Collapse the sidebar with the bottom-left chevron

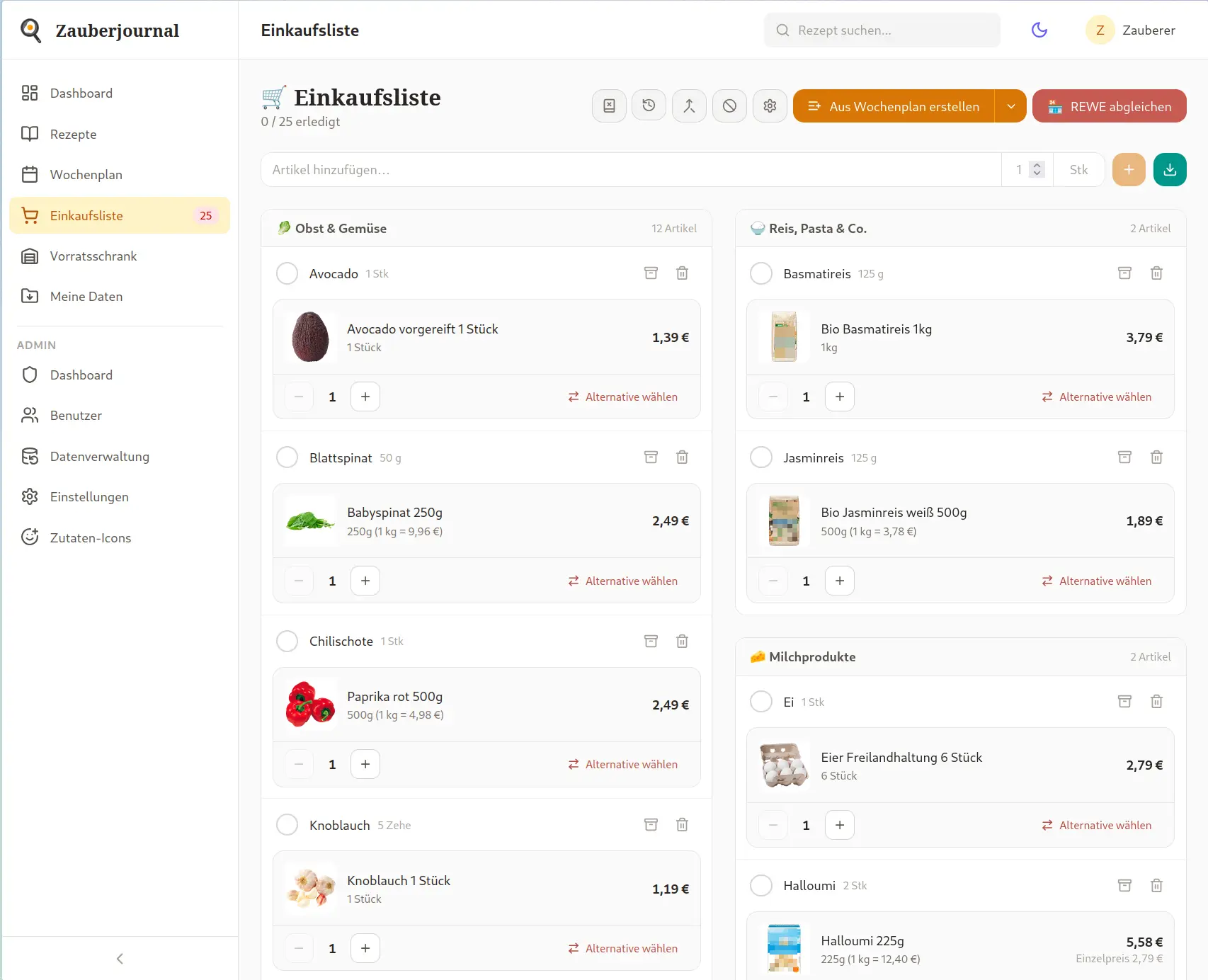click(x=119, y=958)
